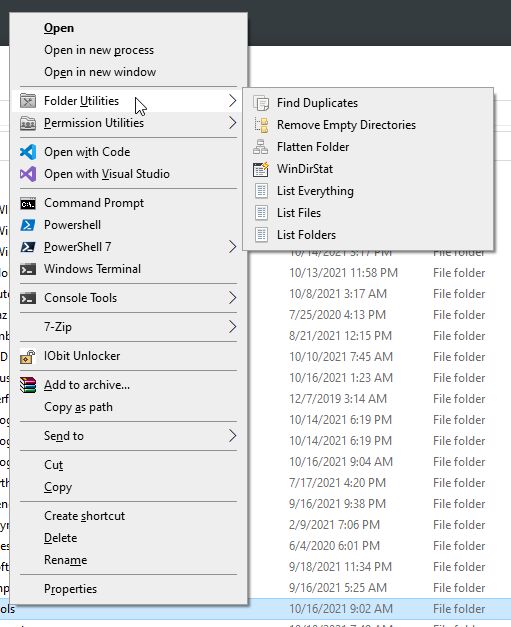Launch Command Prompt here

[94, 203]
